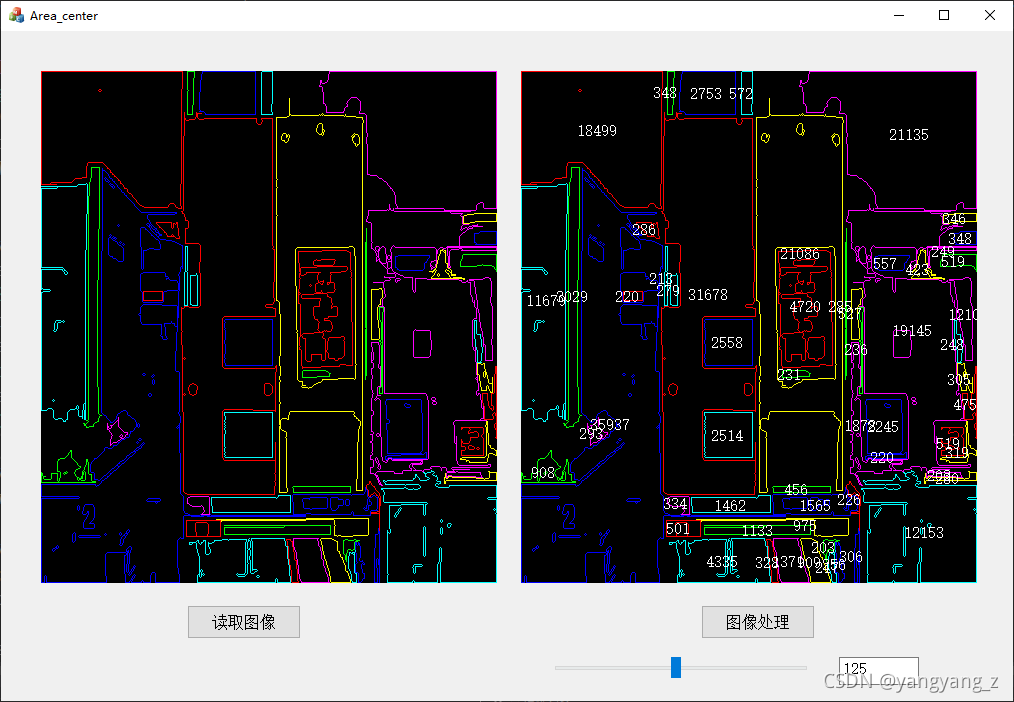1014x702 pixels.
Task: Click the Area_center application icon in the title bar
Action: tap(16, 15)
